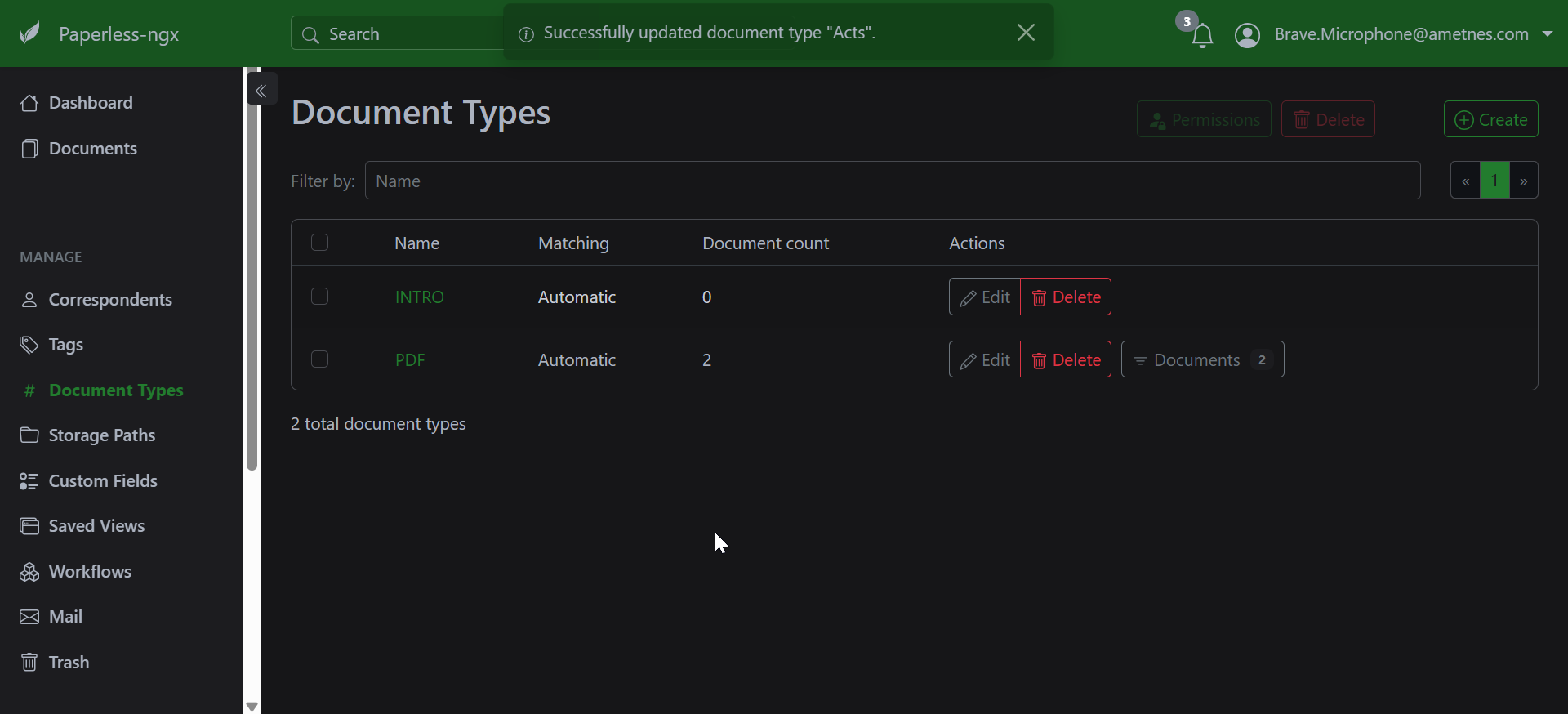1568x714 pixels.
Task: Go to Mail settings
Action: point(65,617)
